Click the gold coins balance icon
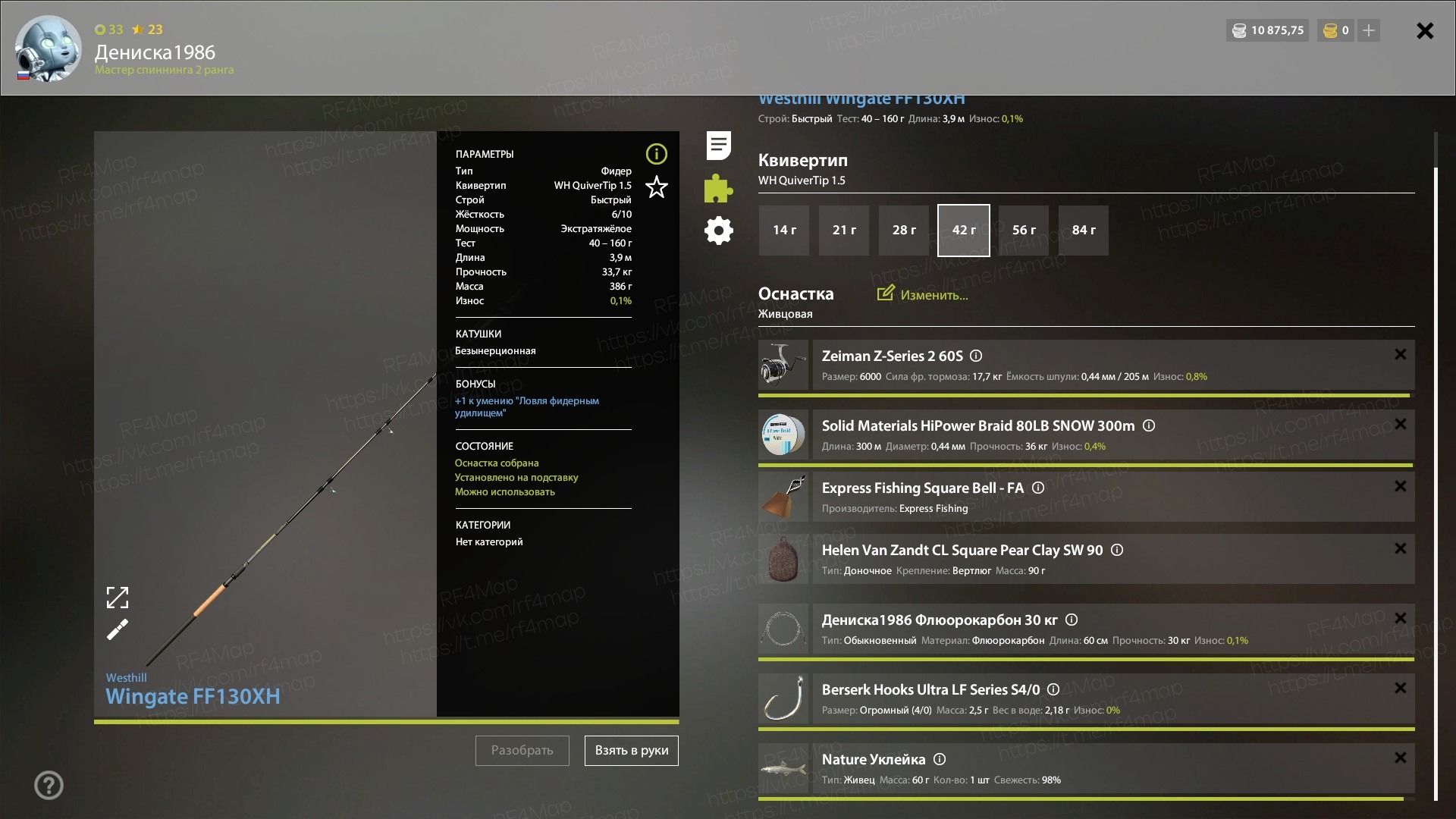 tap(1330, 30)
